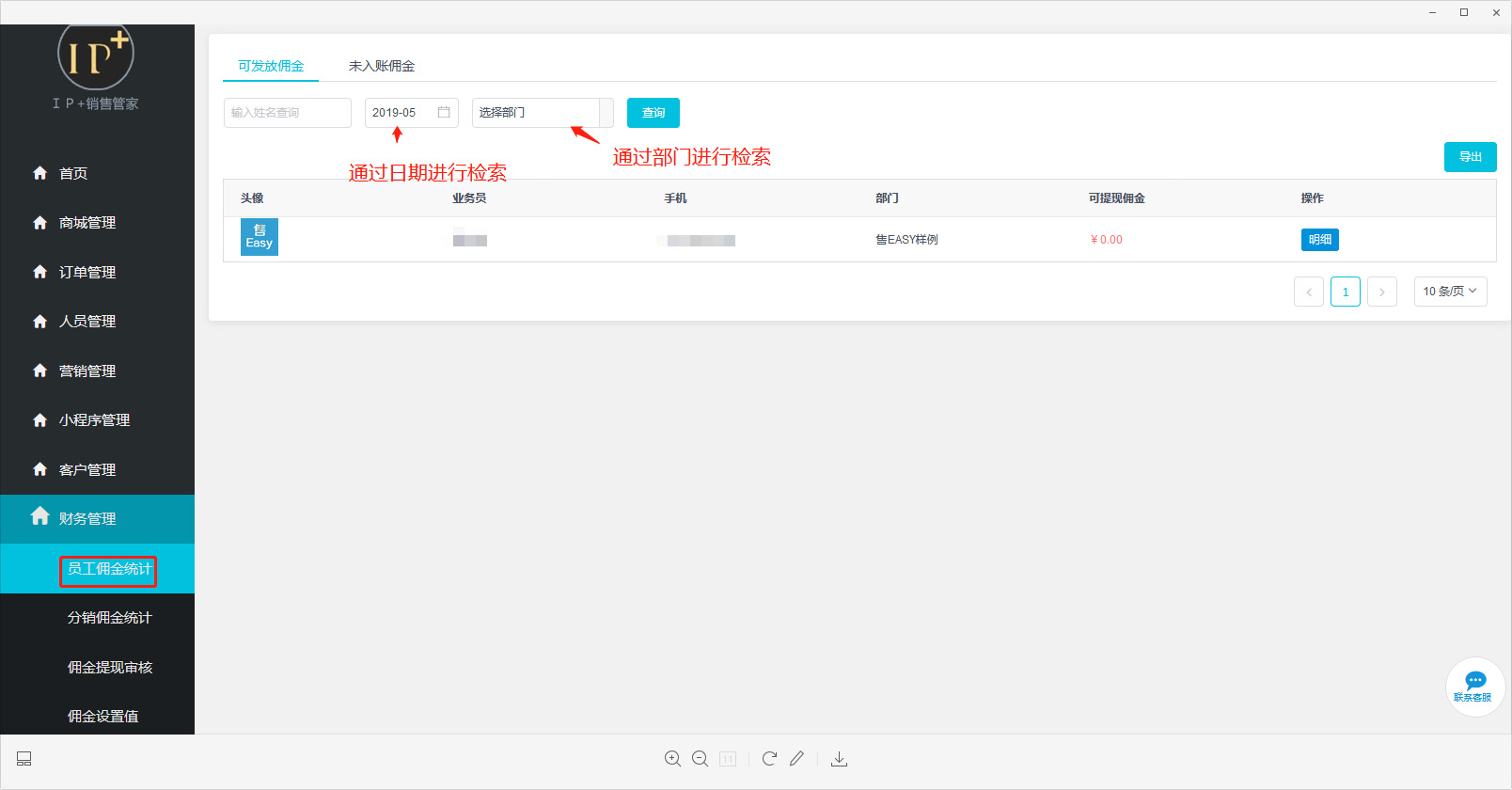Select the 可发放佣金 tab

[x=271, y=66]
